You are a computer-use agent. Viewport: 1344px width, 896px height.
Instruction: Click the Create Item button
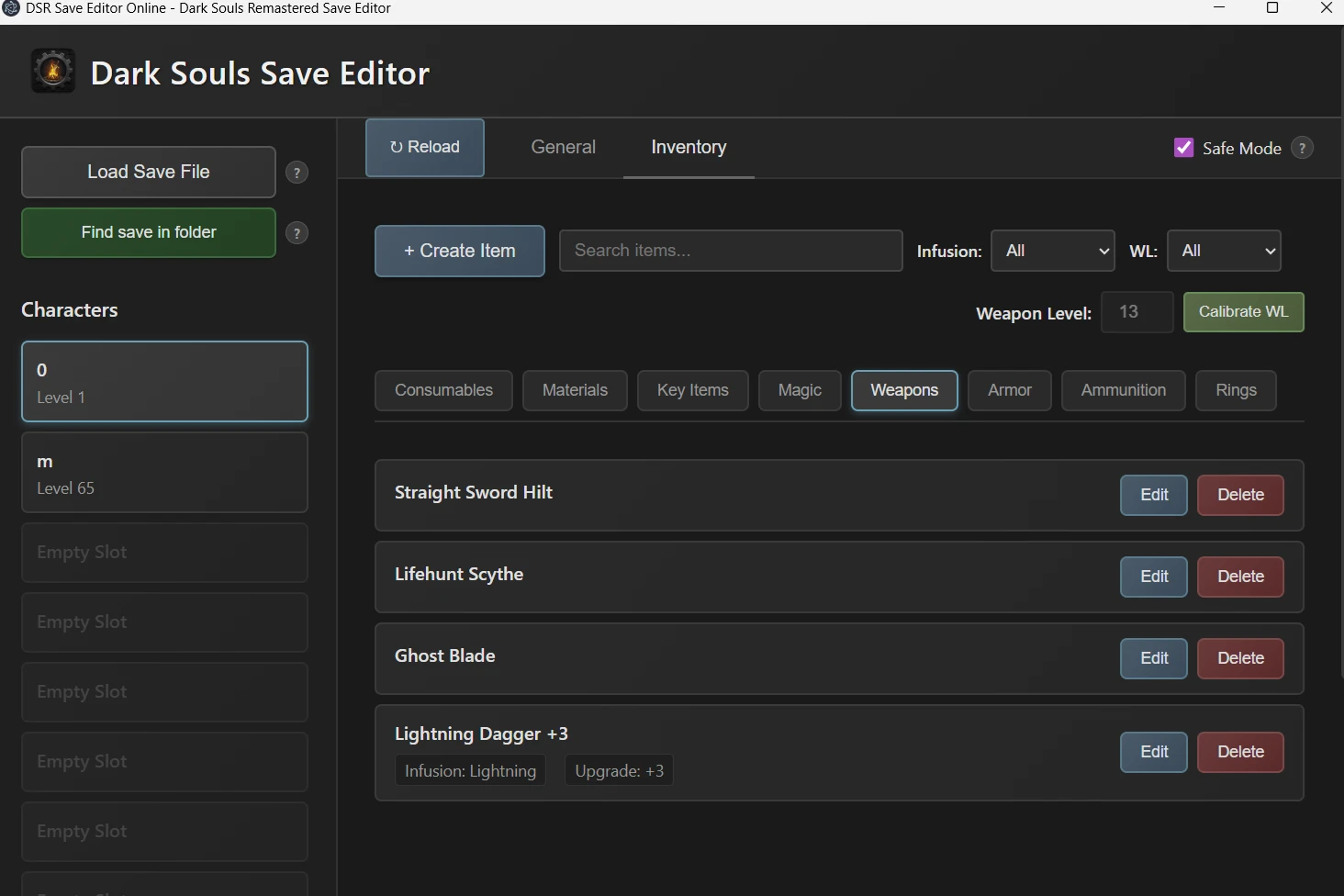coord(460,251)
